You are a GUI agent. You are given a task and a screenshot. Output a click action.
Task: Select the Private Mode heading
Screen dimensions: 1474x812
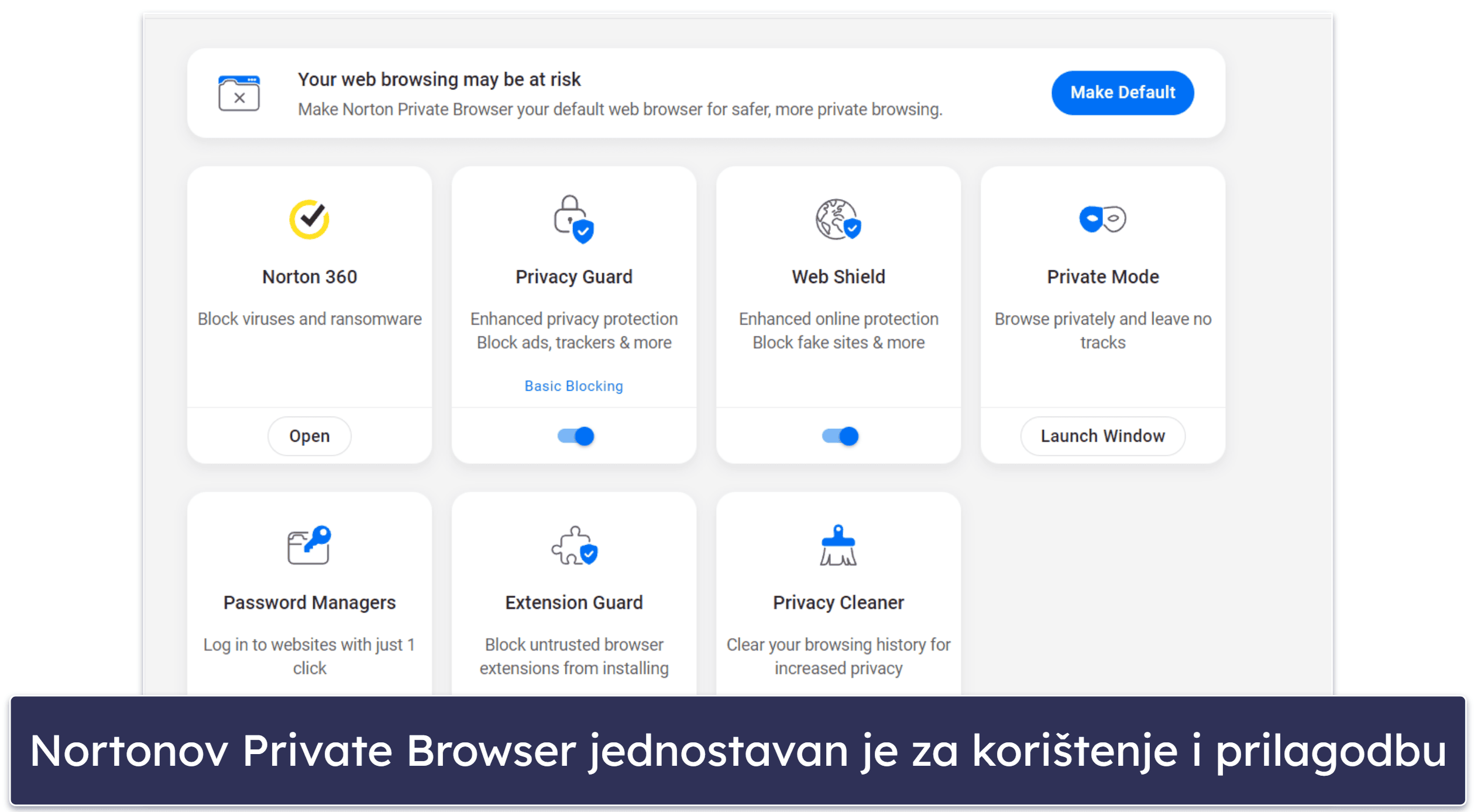1102,277
